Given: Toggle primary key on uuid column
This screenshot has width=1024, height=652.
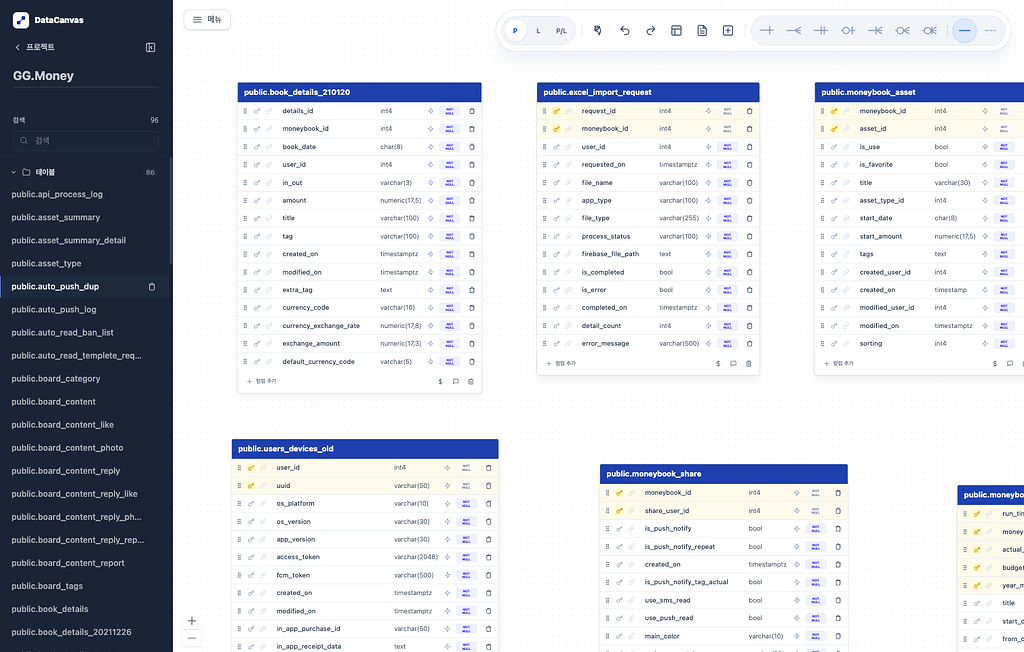Looking at the screenshot, I should pos(251,486).
